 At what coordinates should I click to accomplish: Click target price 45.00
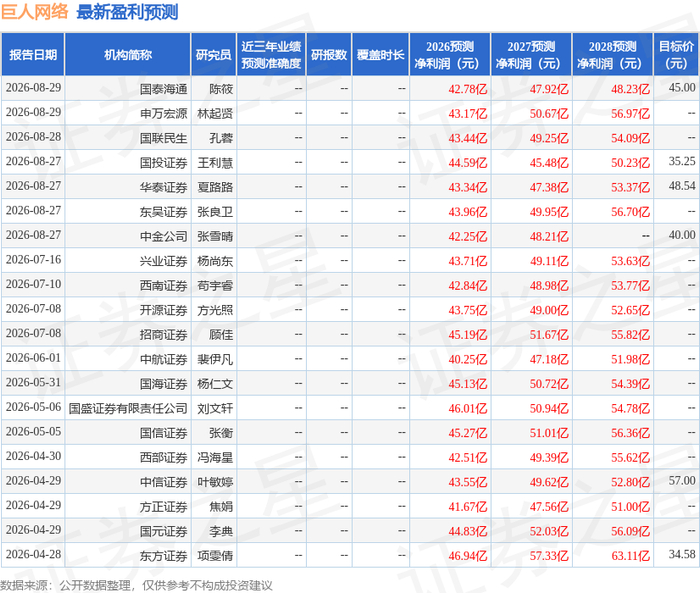682,88
